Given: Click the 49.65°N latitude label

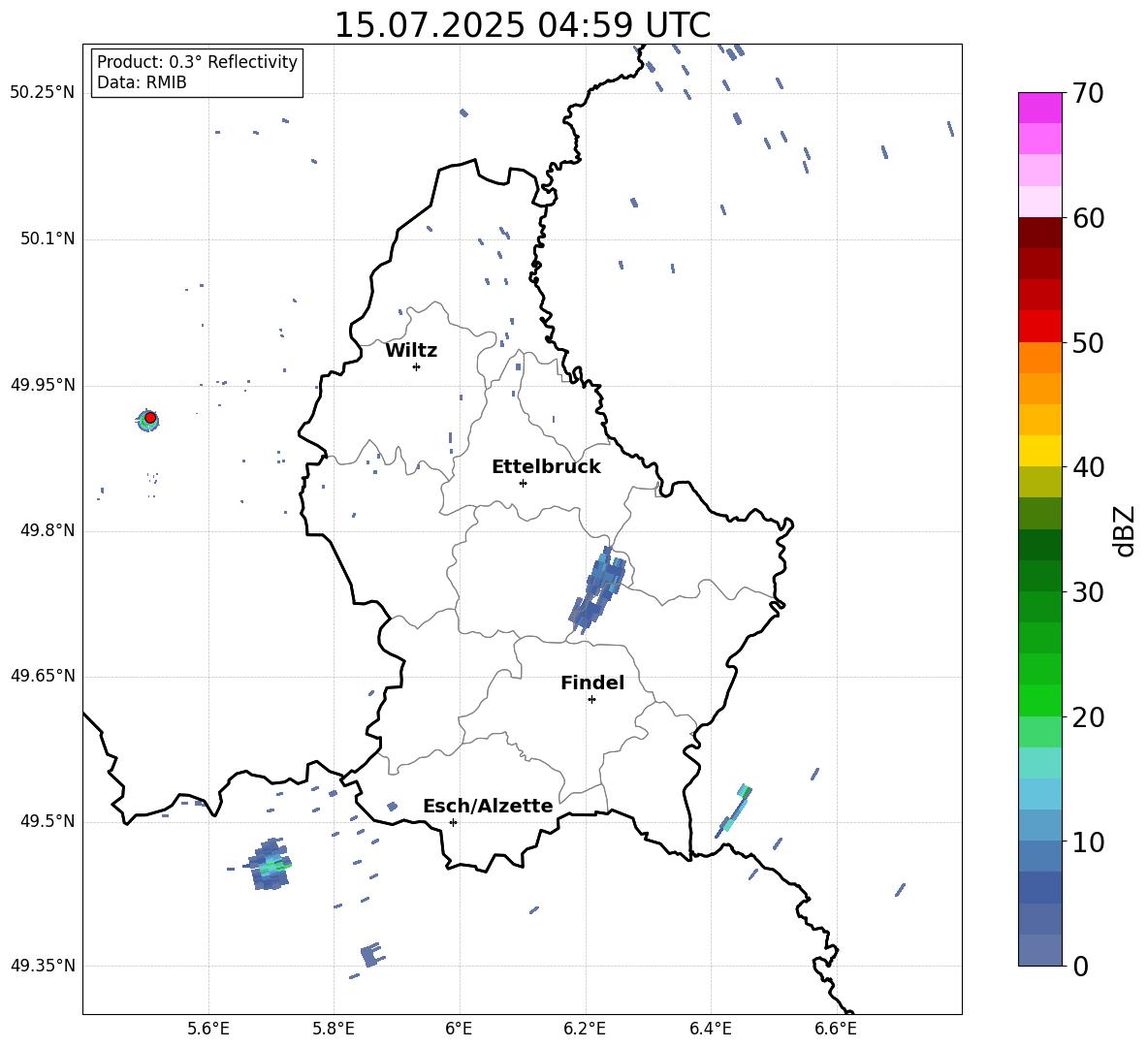Looking at the screenshot, I should tap(43, 676).
